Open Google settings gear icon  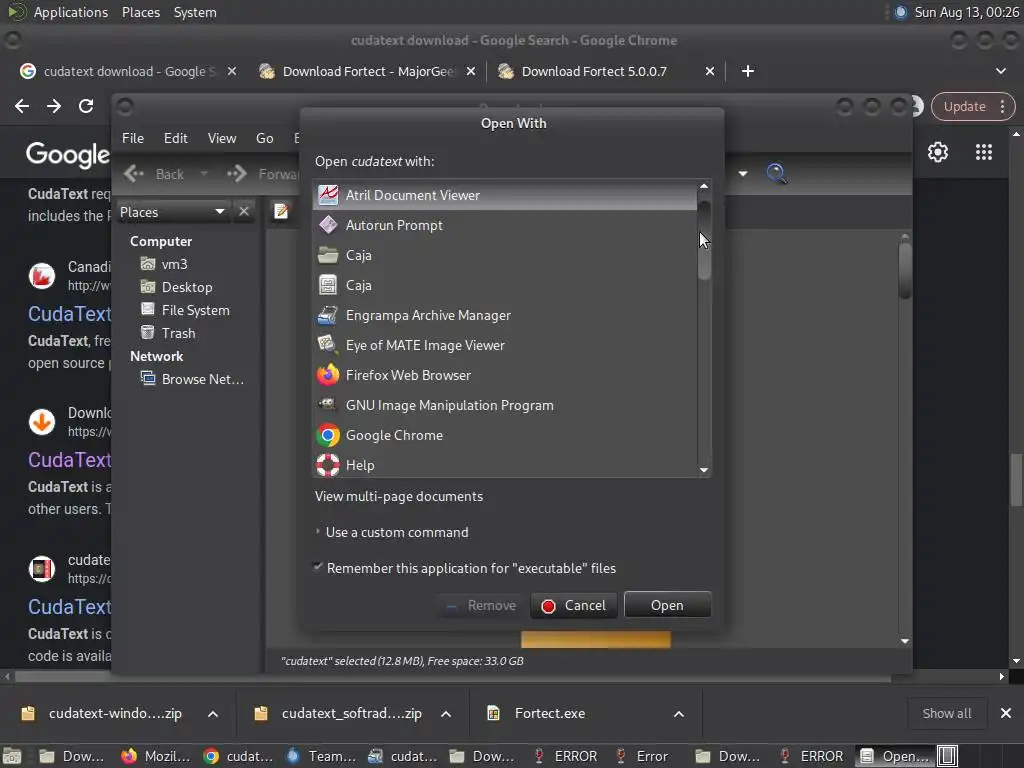pyautogui.click(x=938, y=152)
